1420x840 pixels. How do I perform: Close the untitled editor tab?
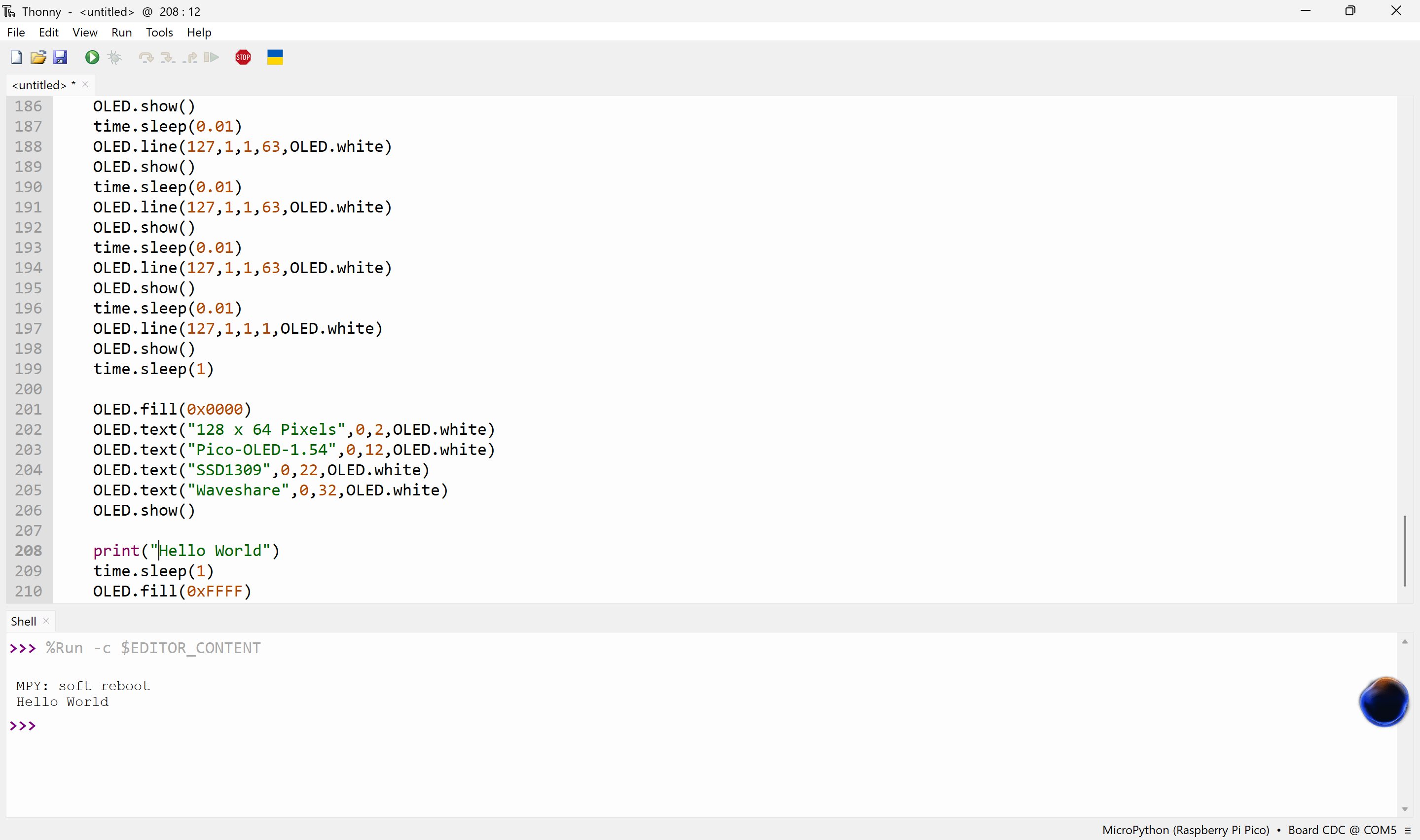tap(85, 84)
